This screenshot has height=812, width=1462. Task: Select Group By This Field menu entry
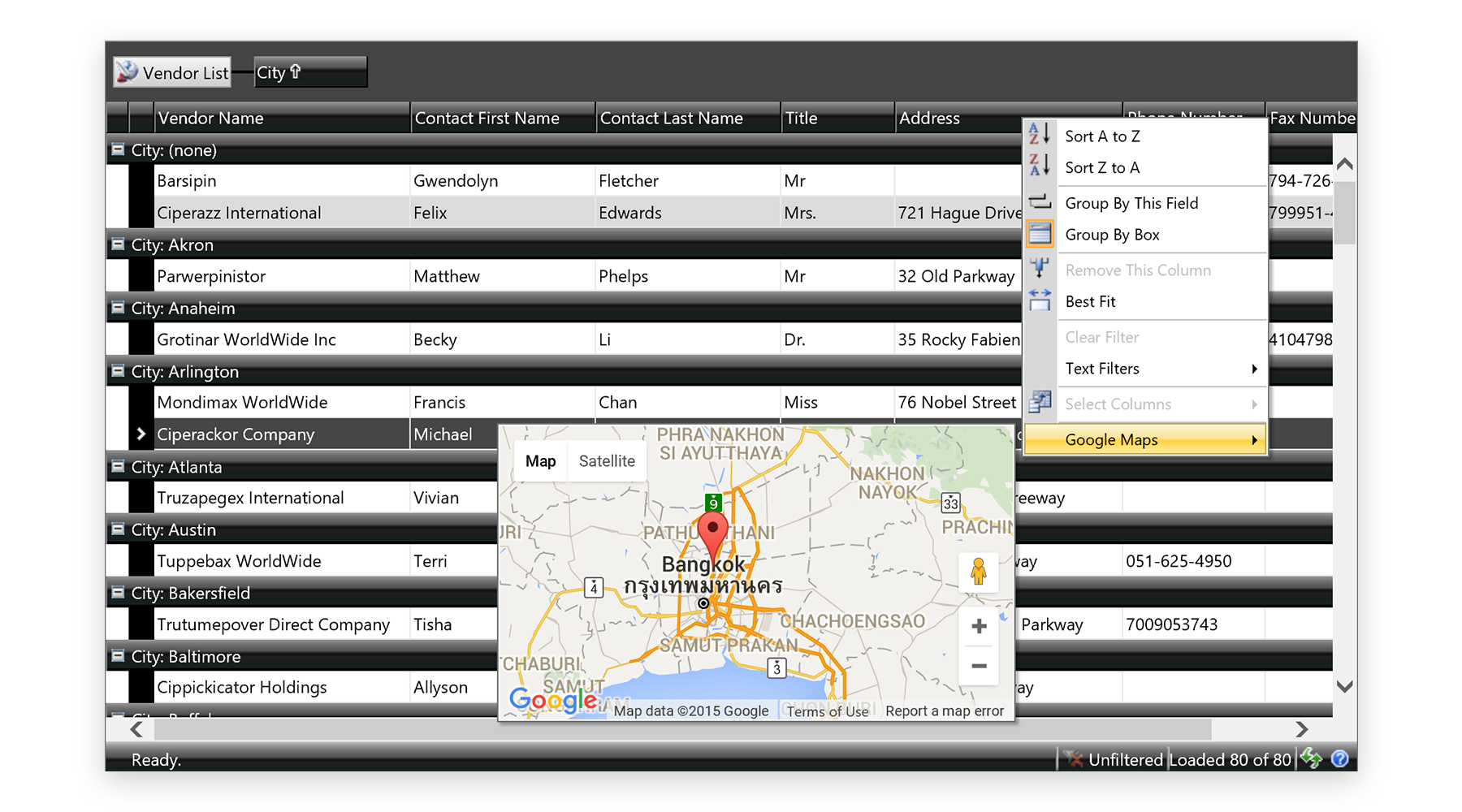point(1131,203)
